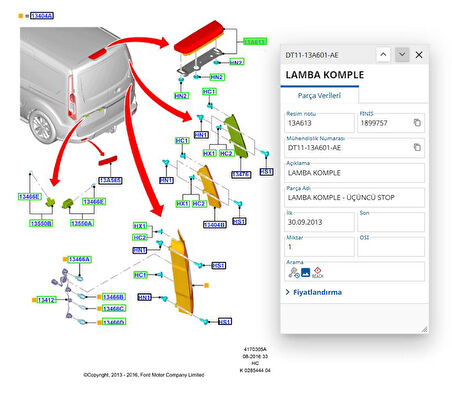Click the Resim notu field showing 13A613
The image size is (452, 395).
pos(320,123)
